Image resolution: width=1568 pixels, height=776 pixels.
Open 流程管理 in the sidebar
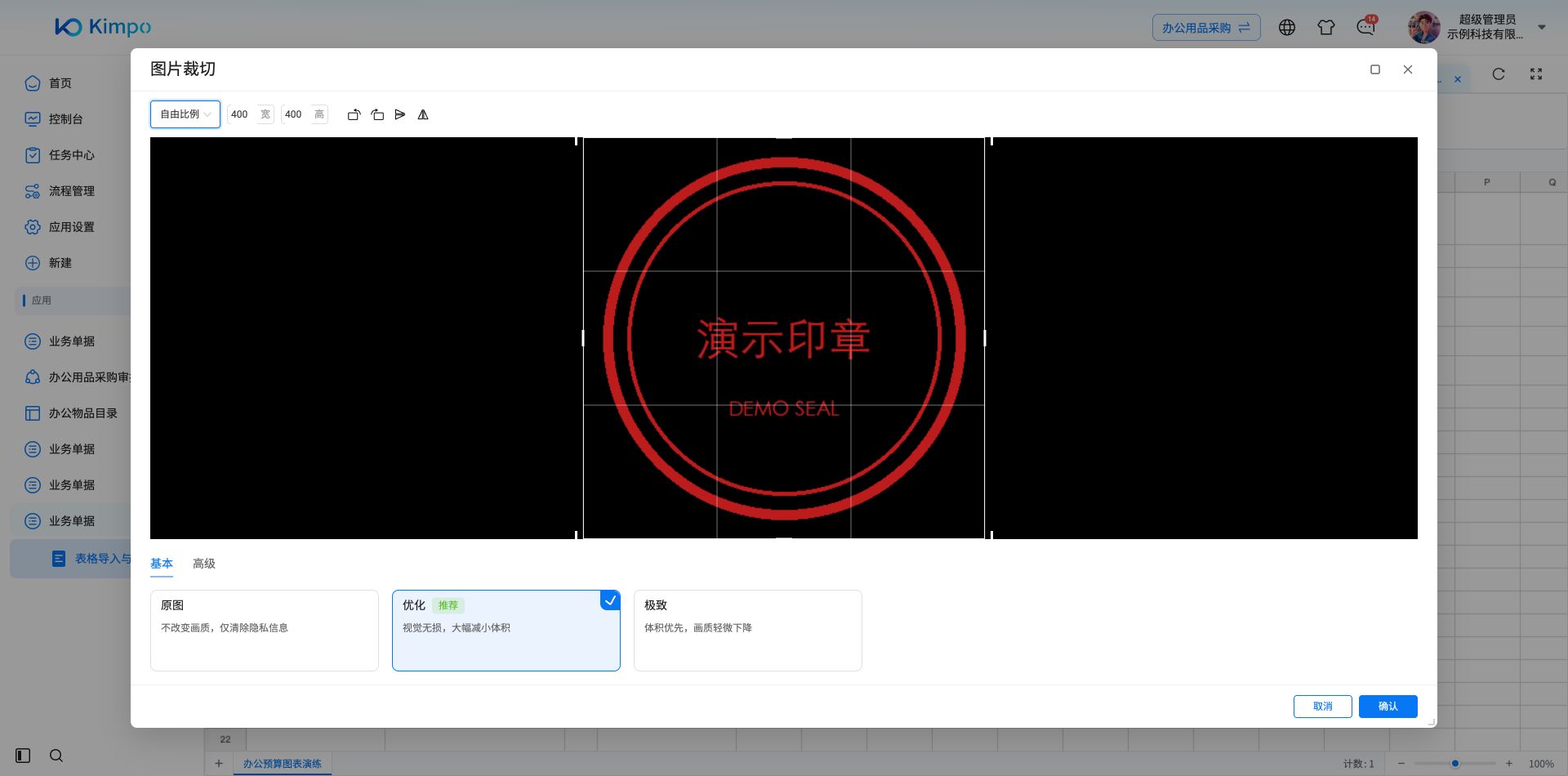click(x=71, y=191)
